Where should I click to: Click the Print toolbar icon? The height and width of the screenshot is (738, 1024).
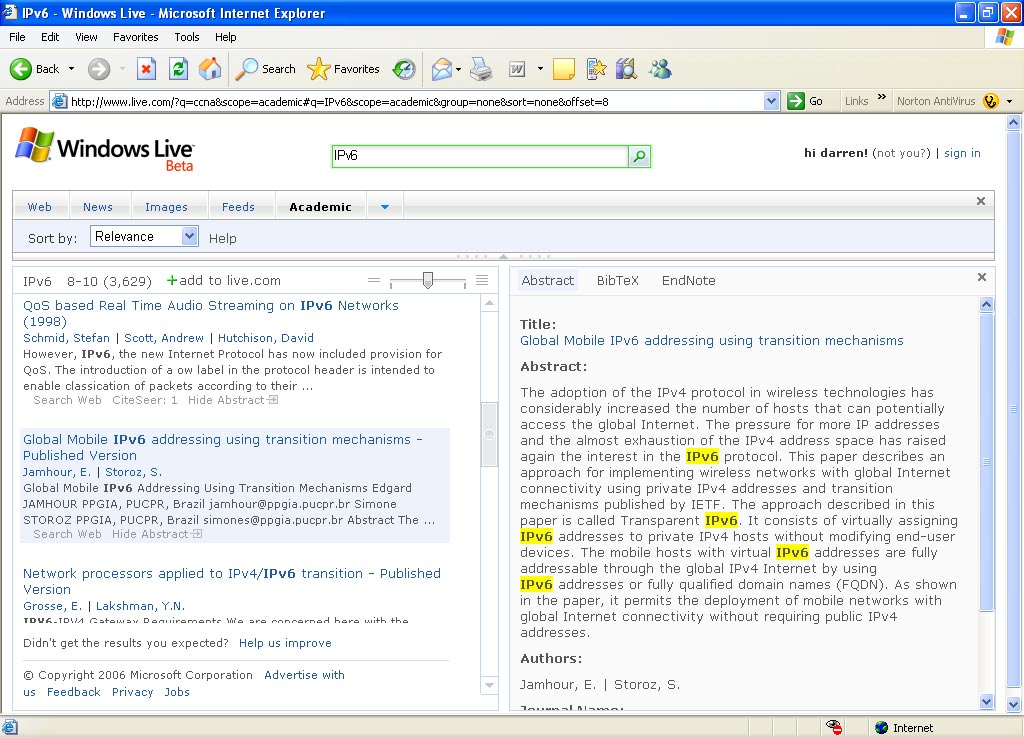coord(481,69)
